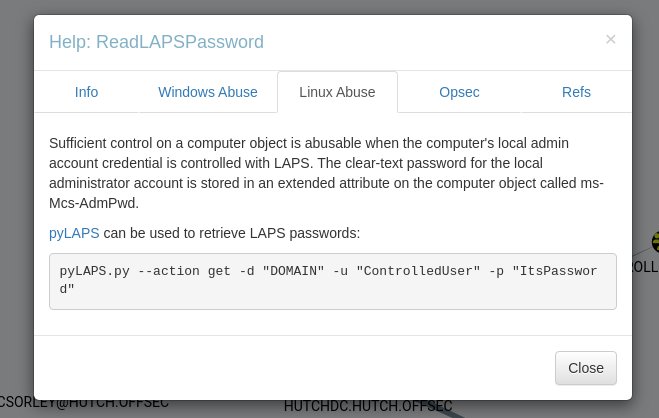
Task: Go to the Refs tab
Action: tap(576, 92)
